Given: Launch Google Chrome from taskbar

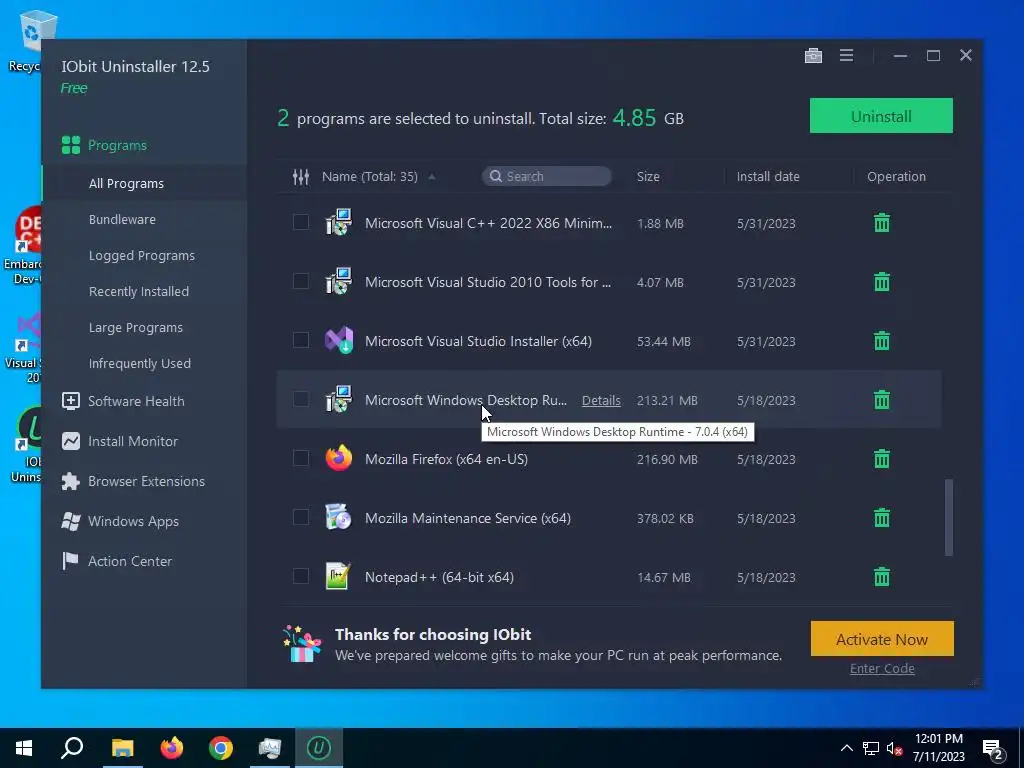Looking at the screenshot, I should (x=221, y=748).
